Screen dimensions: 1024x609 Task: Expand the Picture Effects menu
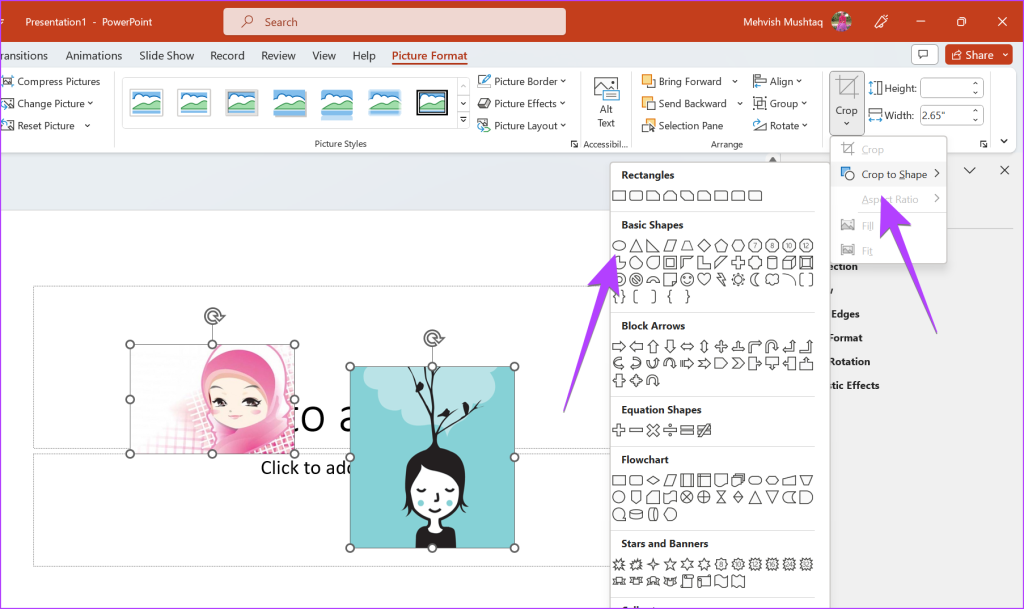click(522, 103)
